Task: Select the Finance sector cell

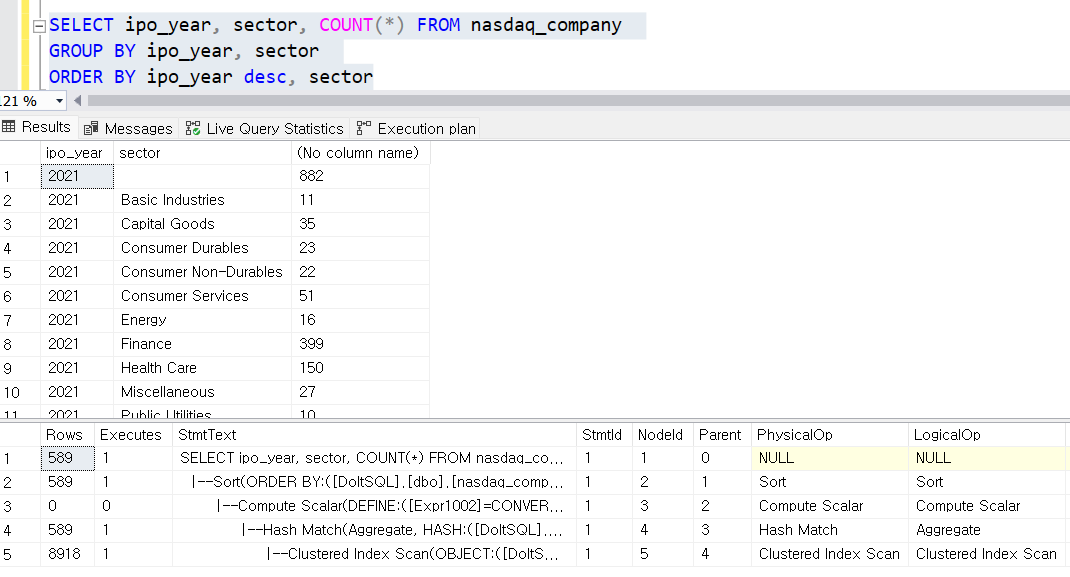Action: pyautogui.click(x=203, y=344)
